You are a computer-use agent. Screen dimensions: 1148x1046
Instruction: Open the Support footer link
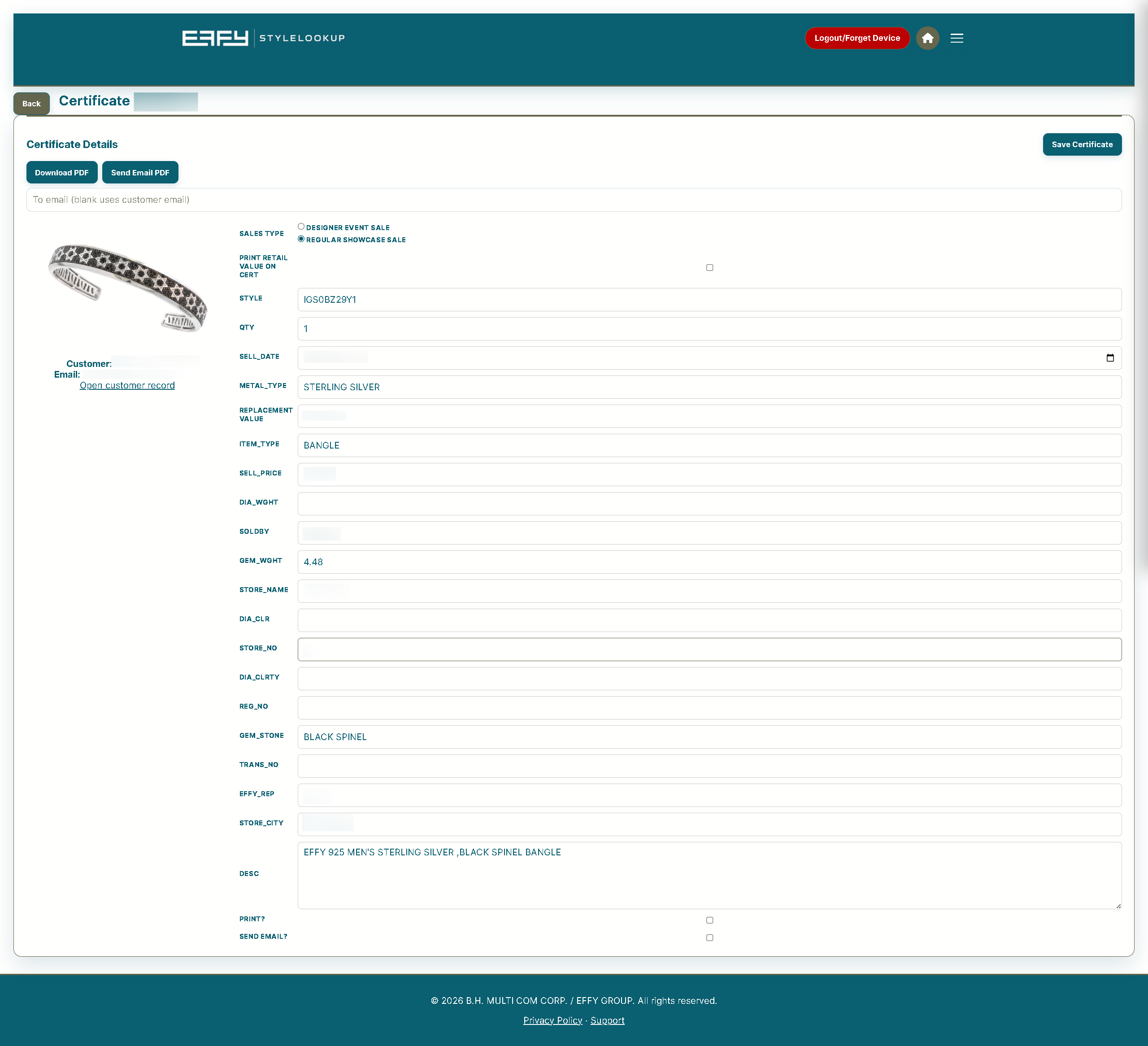[607, 1020]
